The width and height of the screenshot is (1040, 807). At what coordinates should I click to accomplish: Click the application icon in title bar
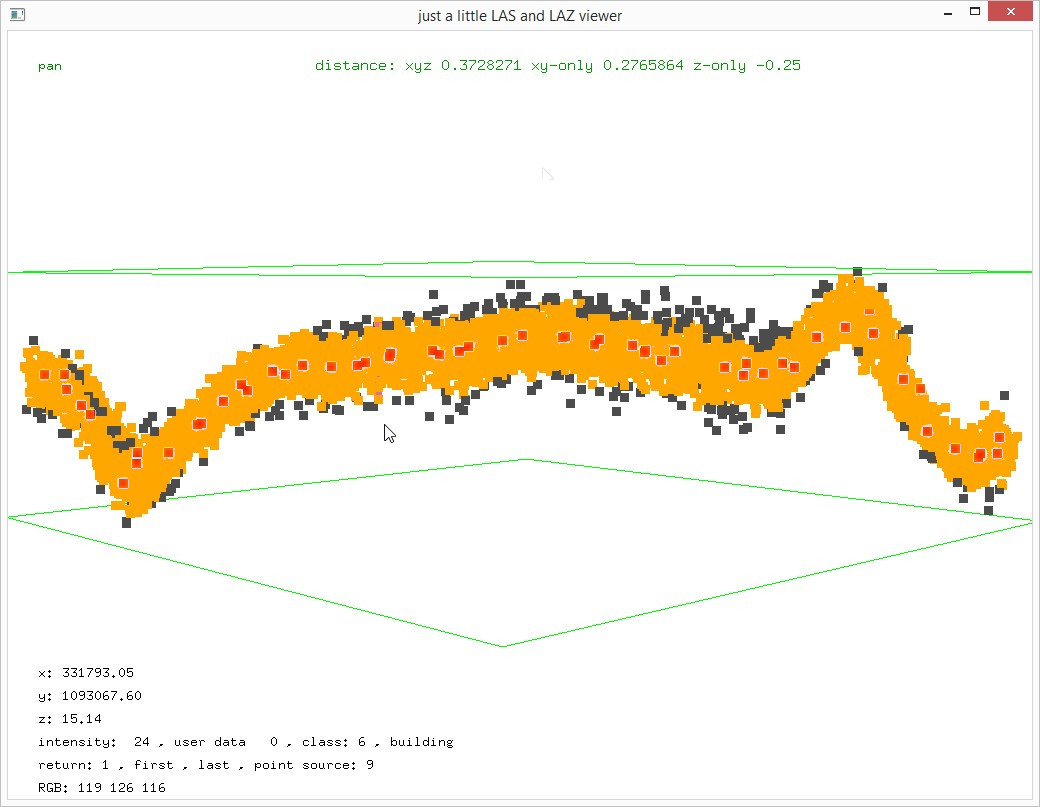tap(17, 14)
